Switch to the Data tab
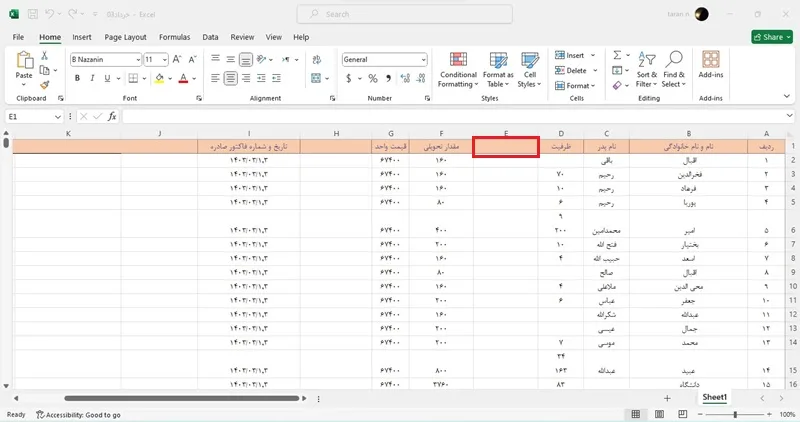Screen dimensions: 800x422 click(x=210, y=37)
